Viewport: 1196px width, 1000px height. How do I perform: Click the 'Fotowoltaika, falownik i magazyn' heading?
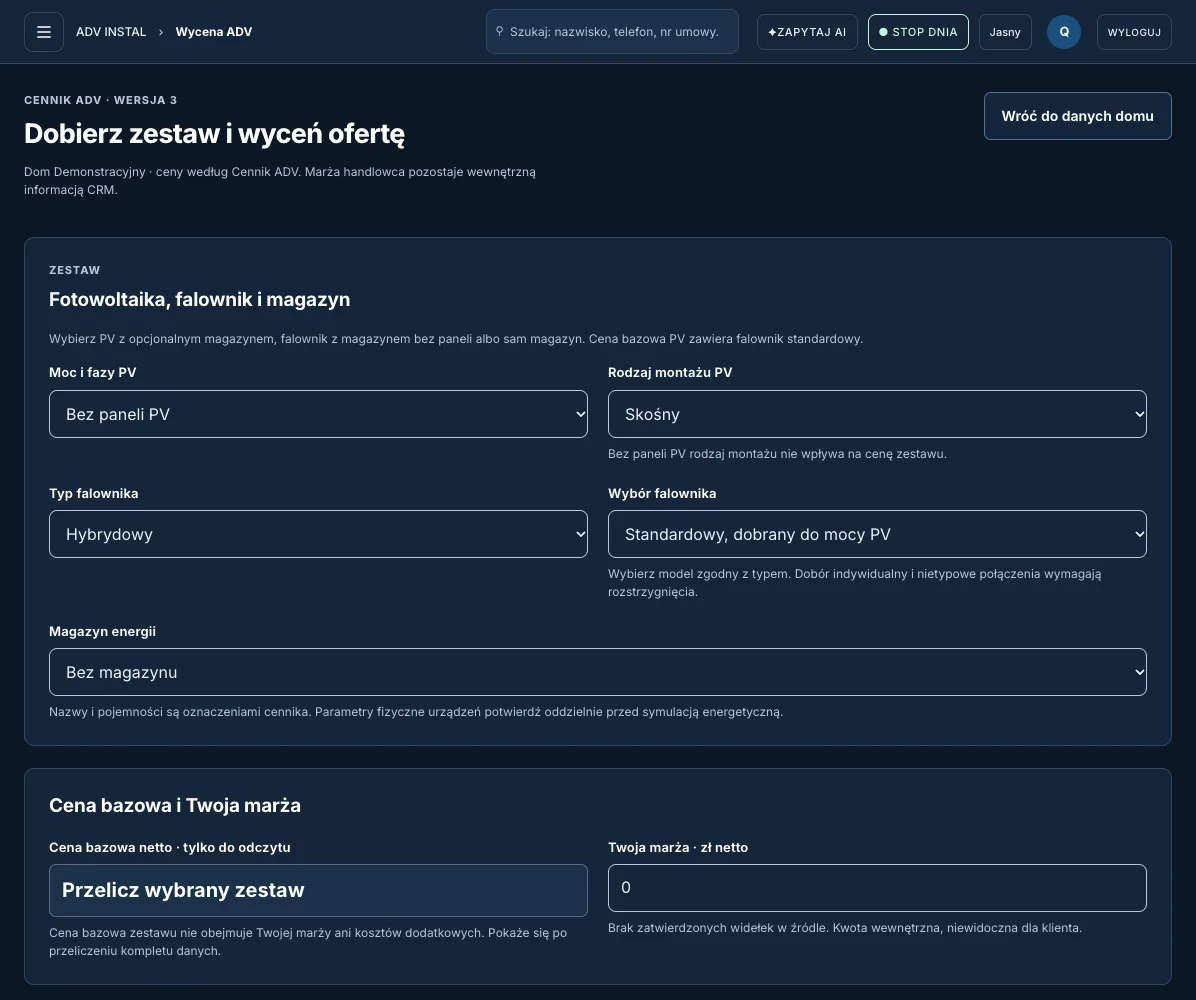pyautogui.click(x=200, y=300)
